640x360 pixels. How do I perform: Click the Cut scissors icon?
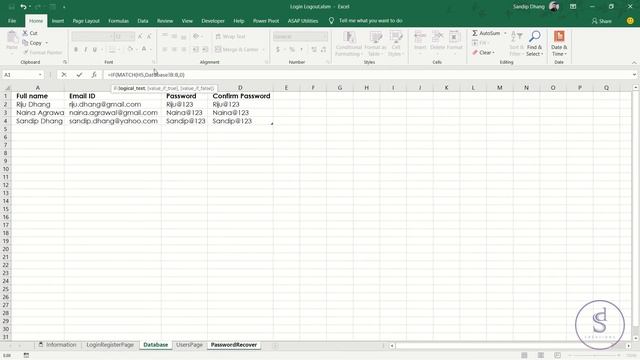coord(25,33)
